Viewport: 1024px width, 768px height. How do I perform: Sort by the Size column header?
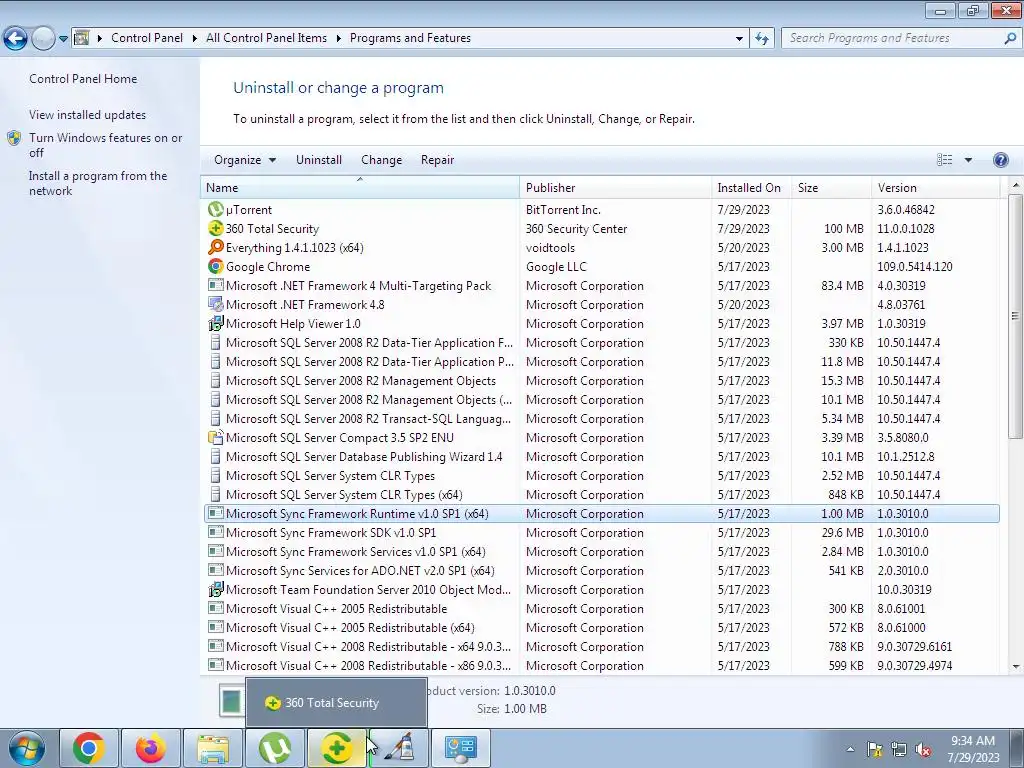(x=831, y=187)
